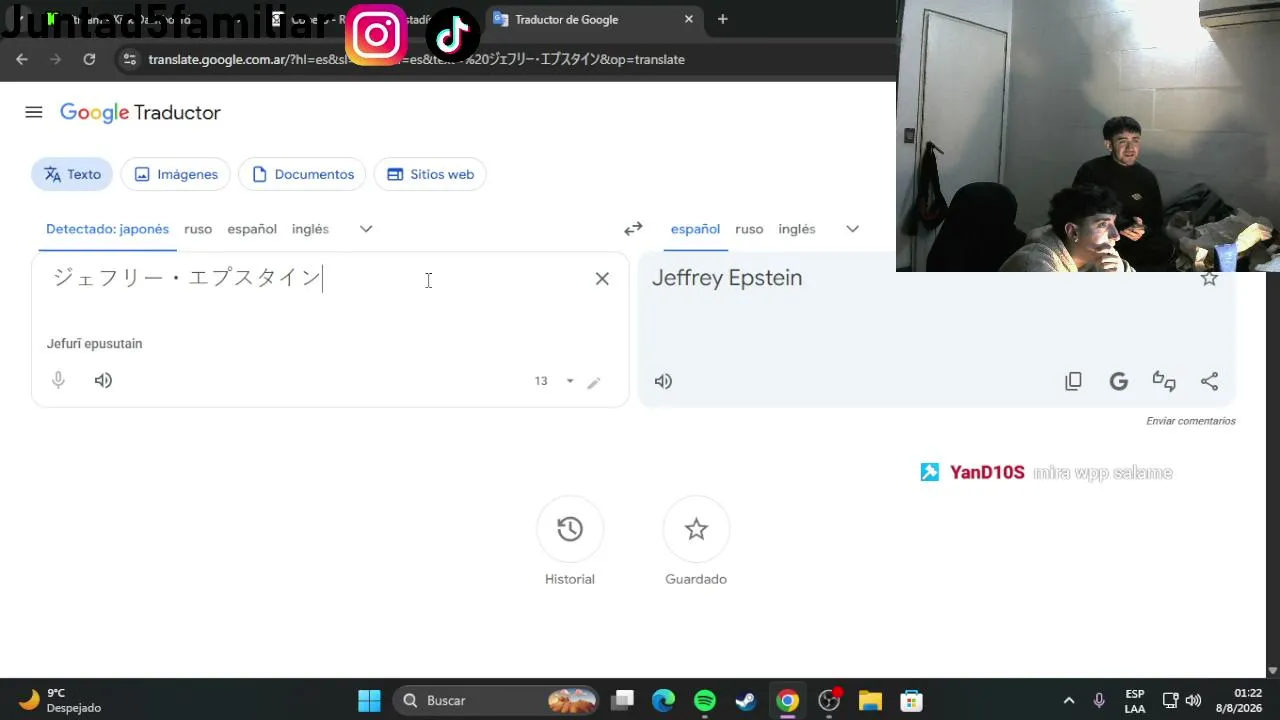Screen dimensions: 1280x720
Task: Select 'Detectado: japonés' source language tab
Action: coord(107,229)
